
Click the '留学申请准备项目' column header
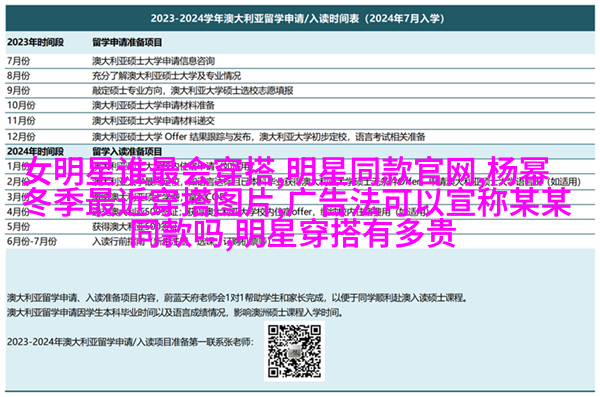coord(127,42)
